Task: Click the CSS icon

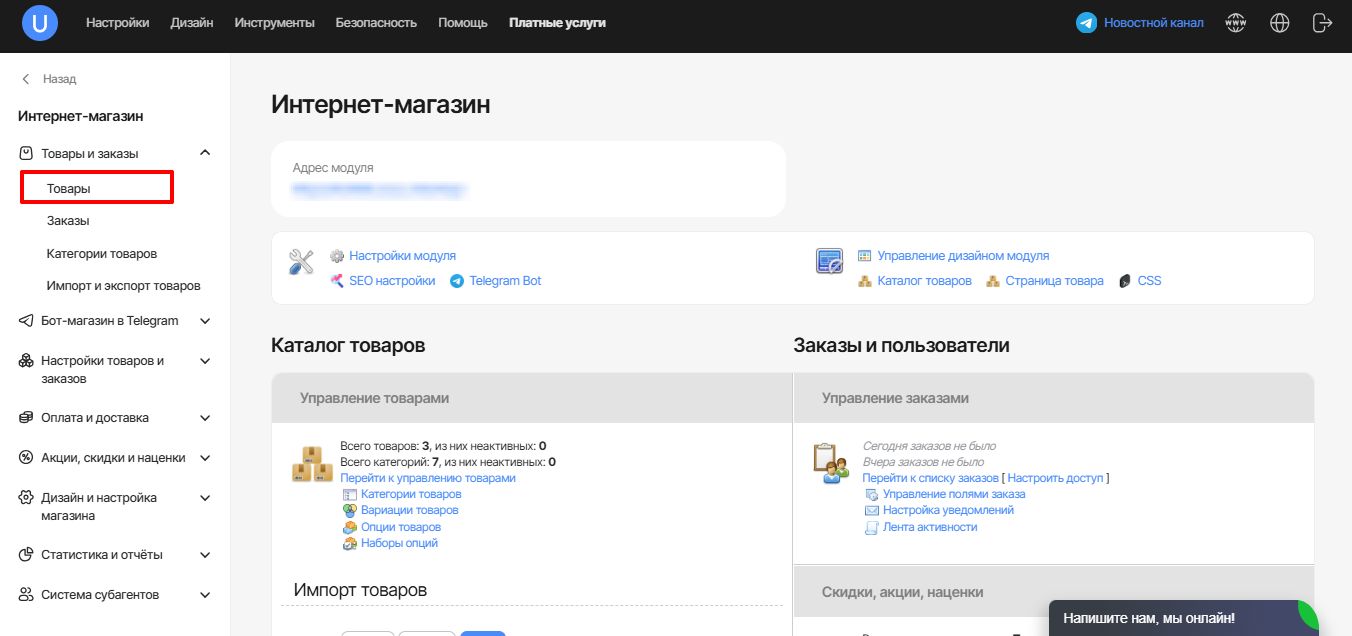Action: pos(1126,281)
